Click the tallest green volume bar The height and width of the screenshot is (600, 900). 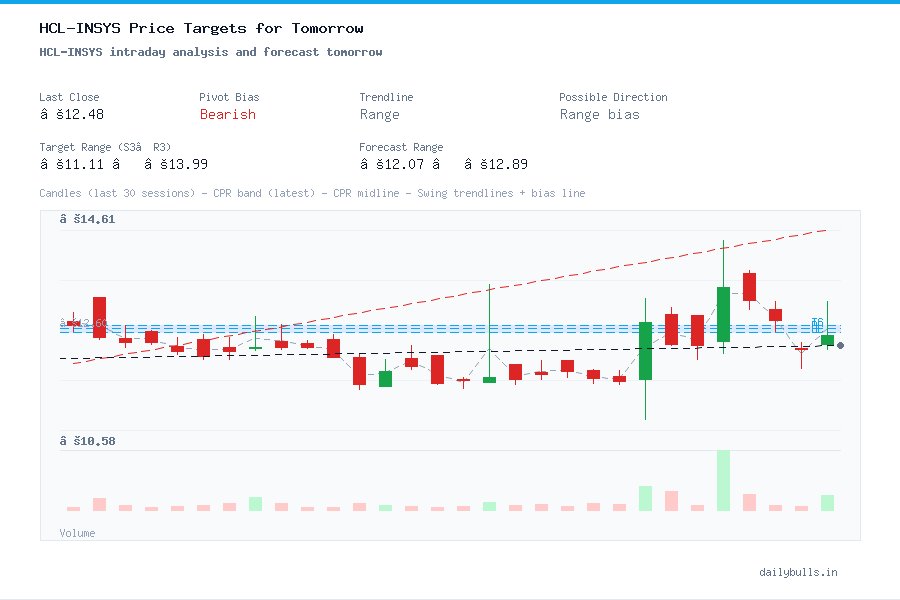723,481
